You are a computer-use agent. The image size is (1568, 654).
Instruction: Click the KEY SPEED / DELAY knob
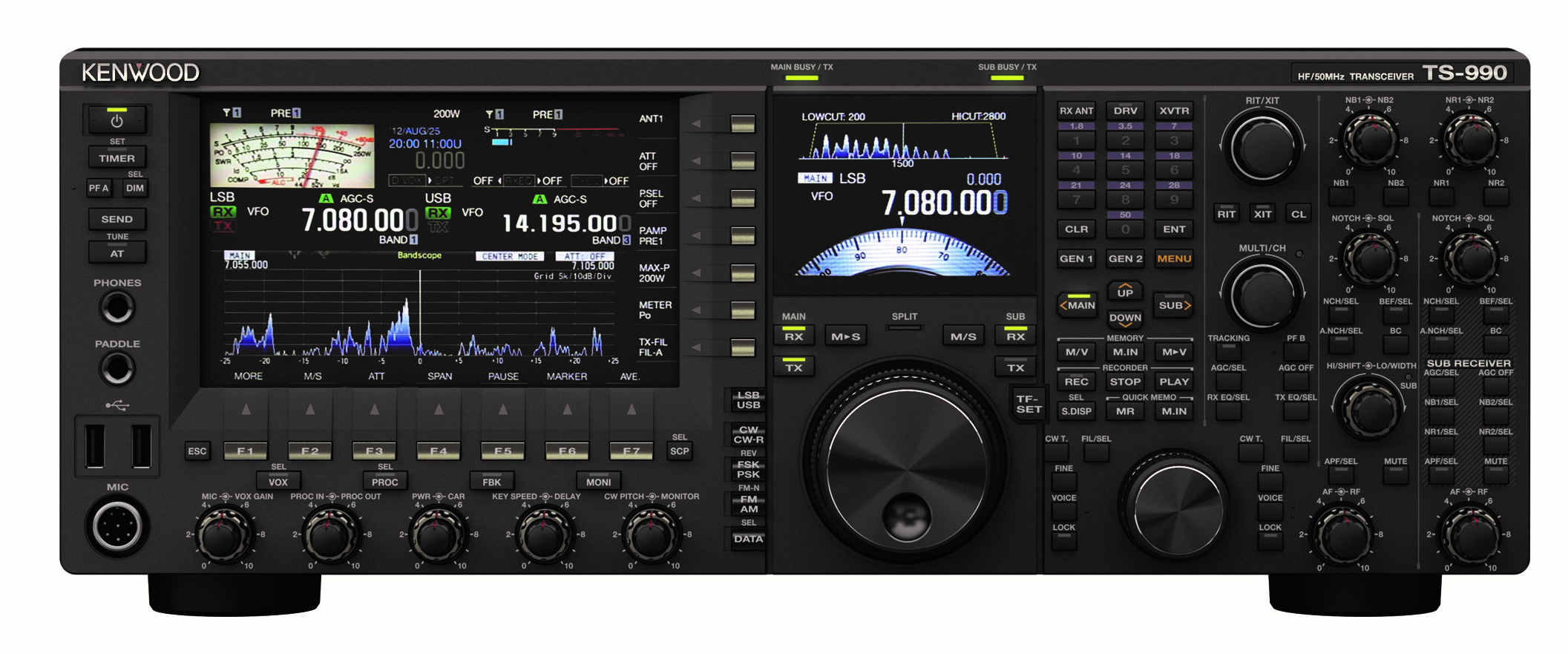[x=545, y=534]
